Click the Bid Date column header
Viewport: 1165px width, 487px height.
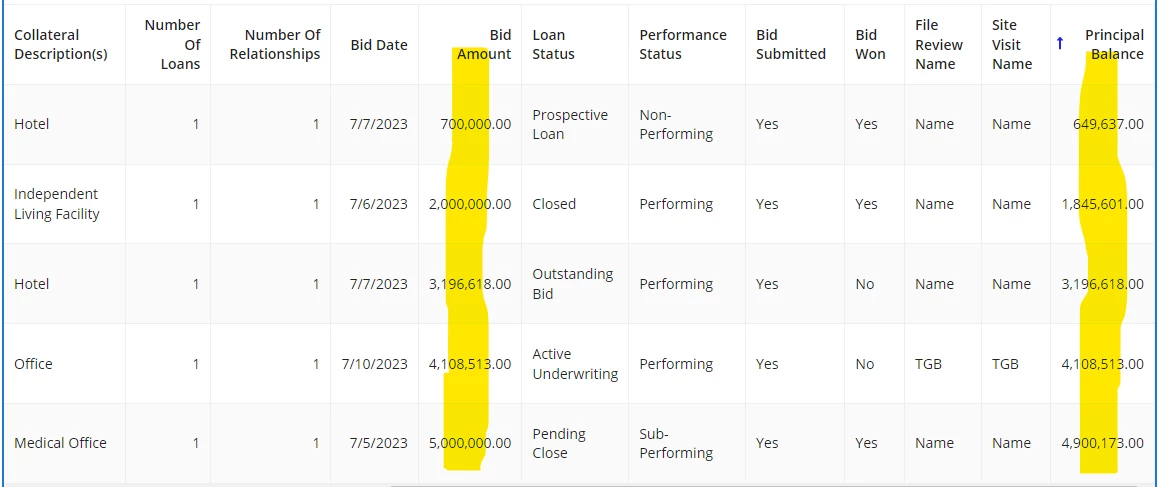coord(379,45)
